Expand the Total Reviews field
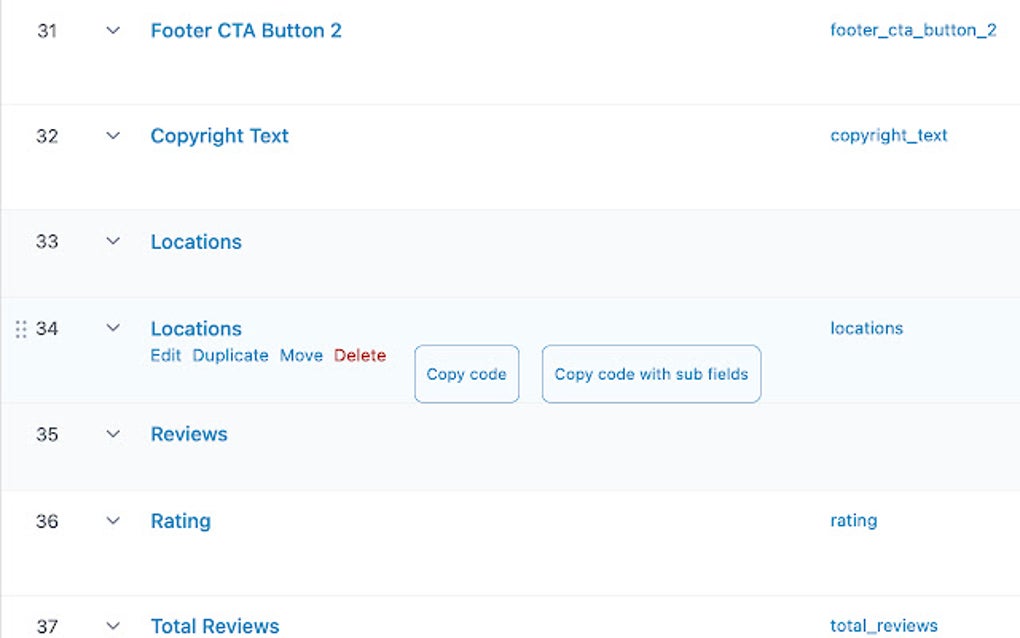Viewport: 1020px width, 638px height. (112, 624)
